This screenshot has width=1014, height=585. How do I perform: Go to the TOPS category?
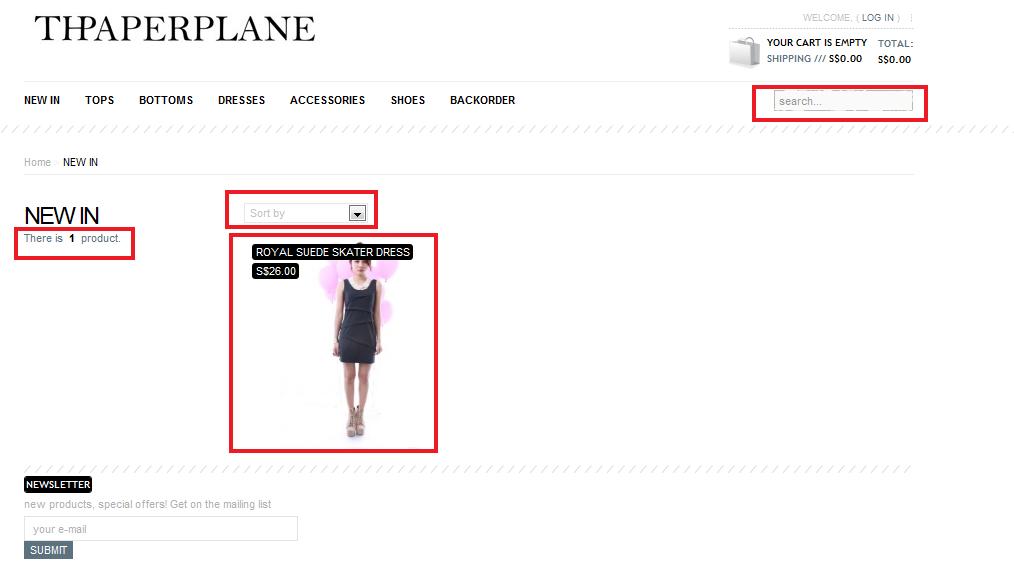point(100,100)
